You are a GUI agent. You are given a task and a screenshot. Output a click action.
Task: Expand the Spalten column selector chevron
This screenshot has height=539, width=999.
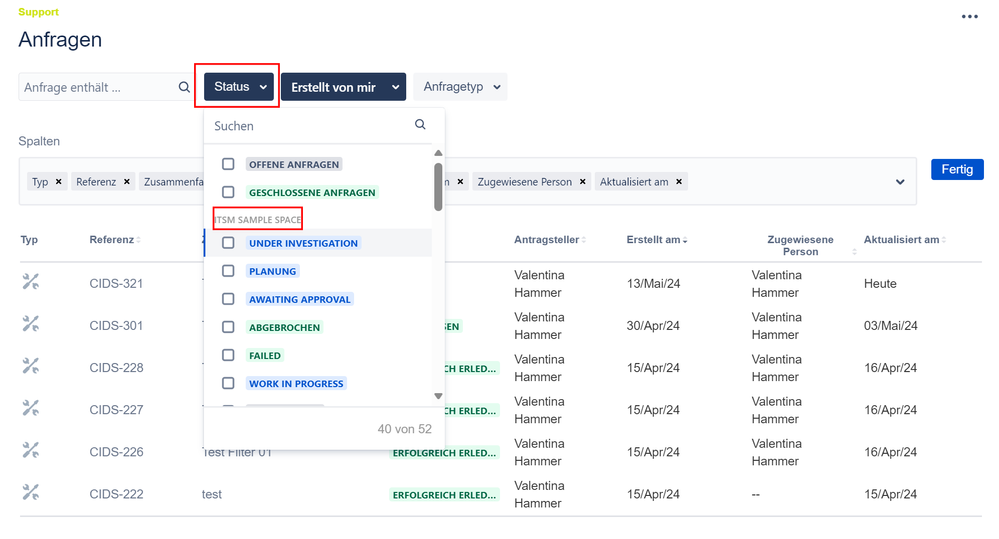point(900,182)
